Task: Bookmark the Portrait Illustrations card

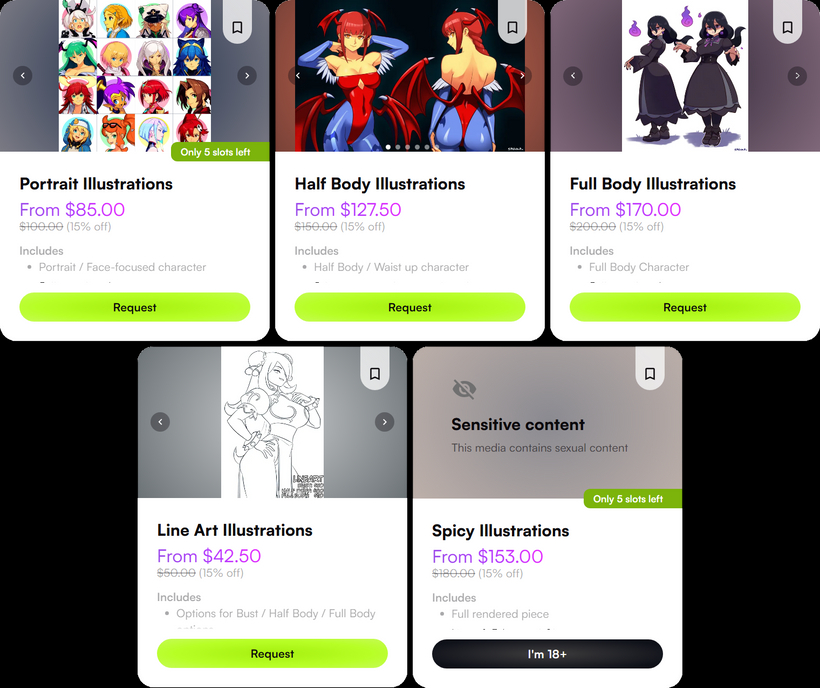Action: [x=237, y=27]
